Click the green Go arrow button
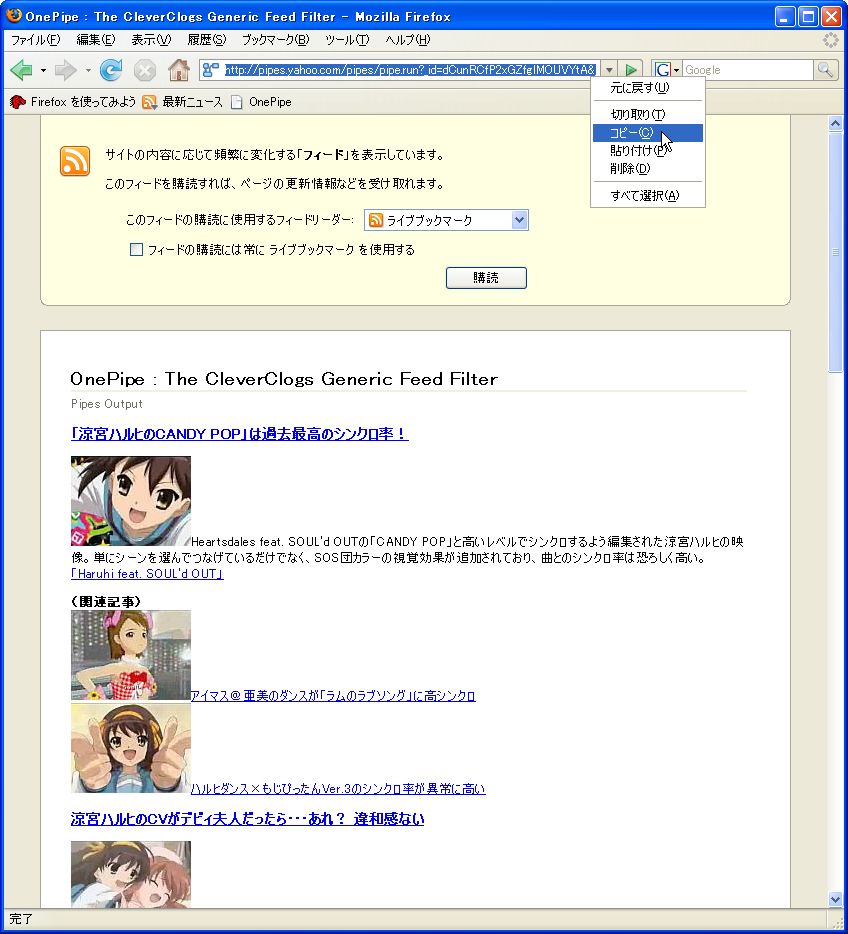Screen dimensions: 848x934 [x=631, y=70]
